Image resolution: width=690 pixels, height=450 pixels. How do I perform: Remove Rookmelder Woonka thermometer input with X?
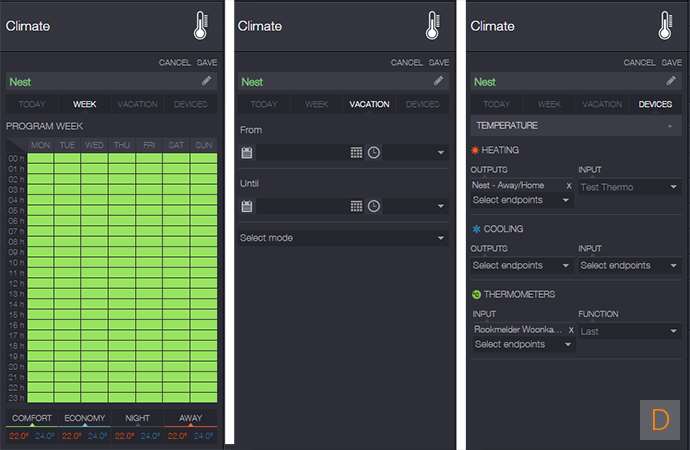coord(571,330)
